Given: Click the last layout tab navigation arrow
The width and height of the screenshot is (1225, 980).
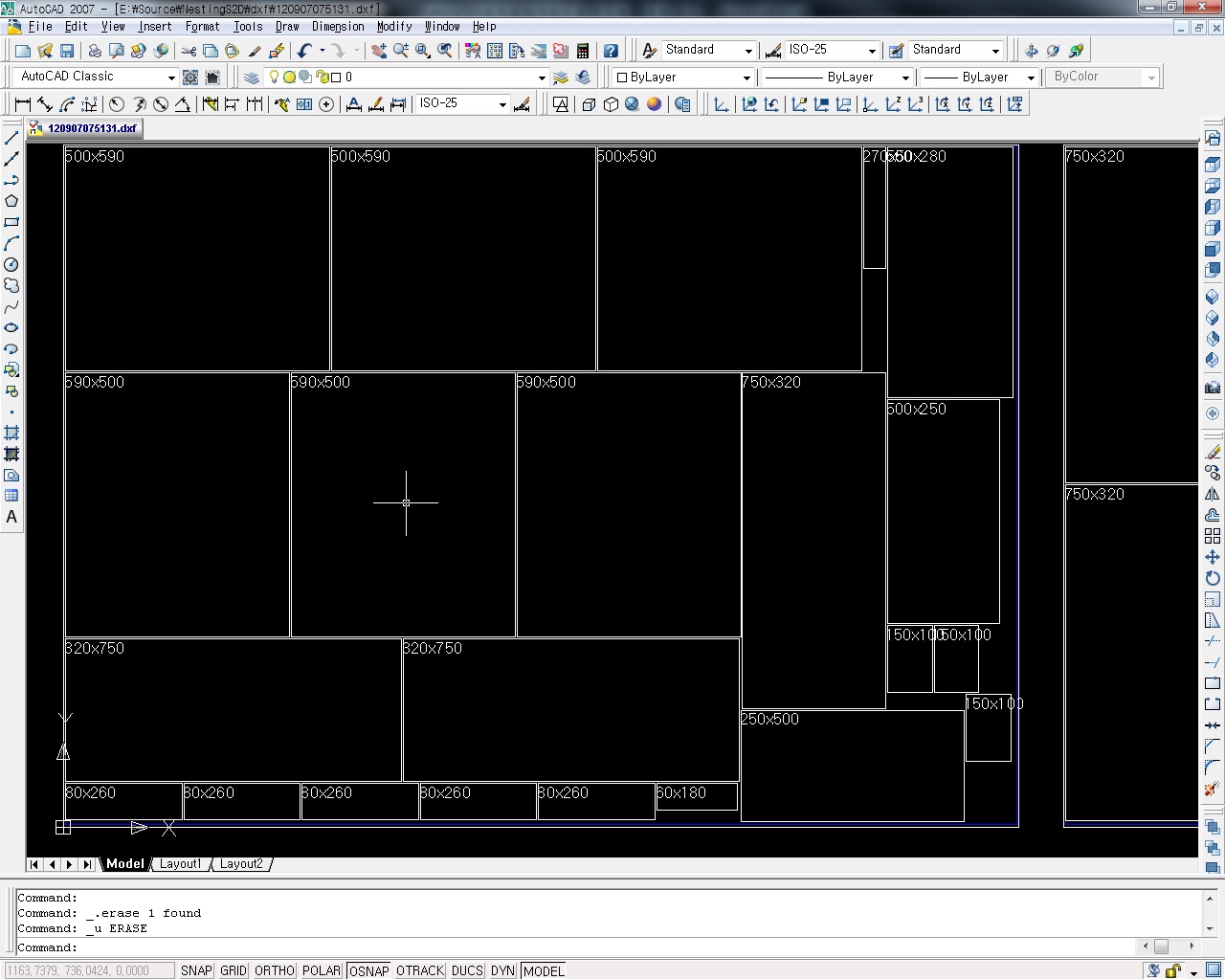Looking at the screenshot, I should pyautogui.click(x=87, y=864).
